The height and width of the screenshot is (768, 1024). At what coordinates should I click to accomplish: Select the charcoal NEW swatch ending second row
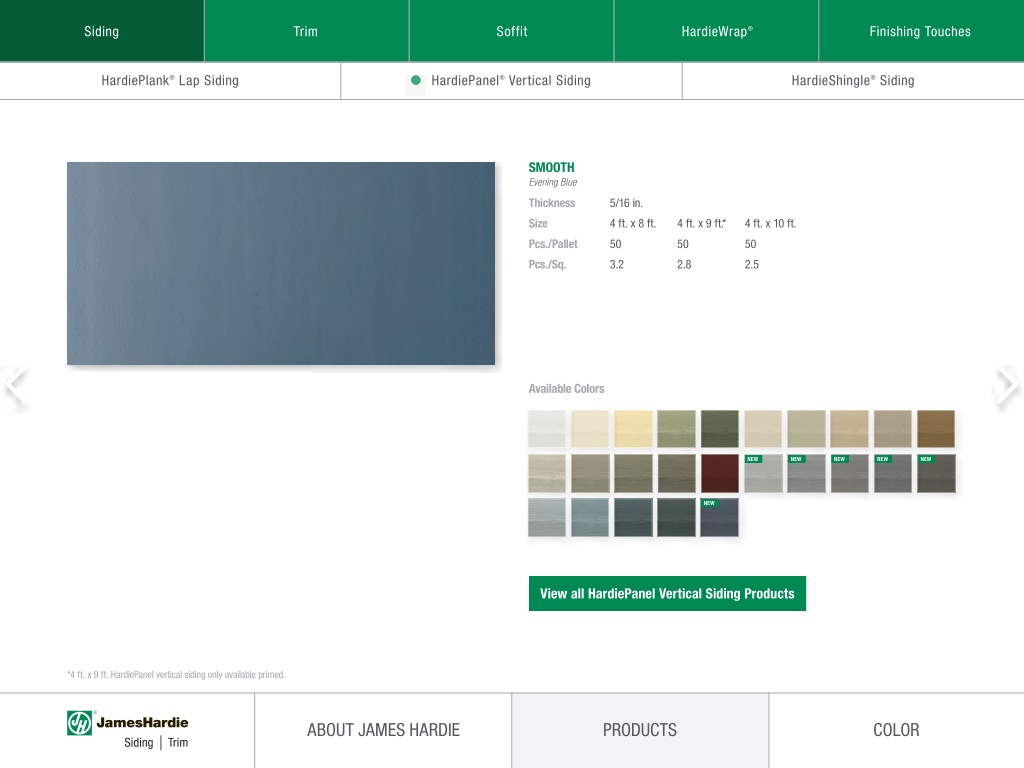click(936, 473)
